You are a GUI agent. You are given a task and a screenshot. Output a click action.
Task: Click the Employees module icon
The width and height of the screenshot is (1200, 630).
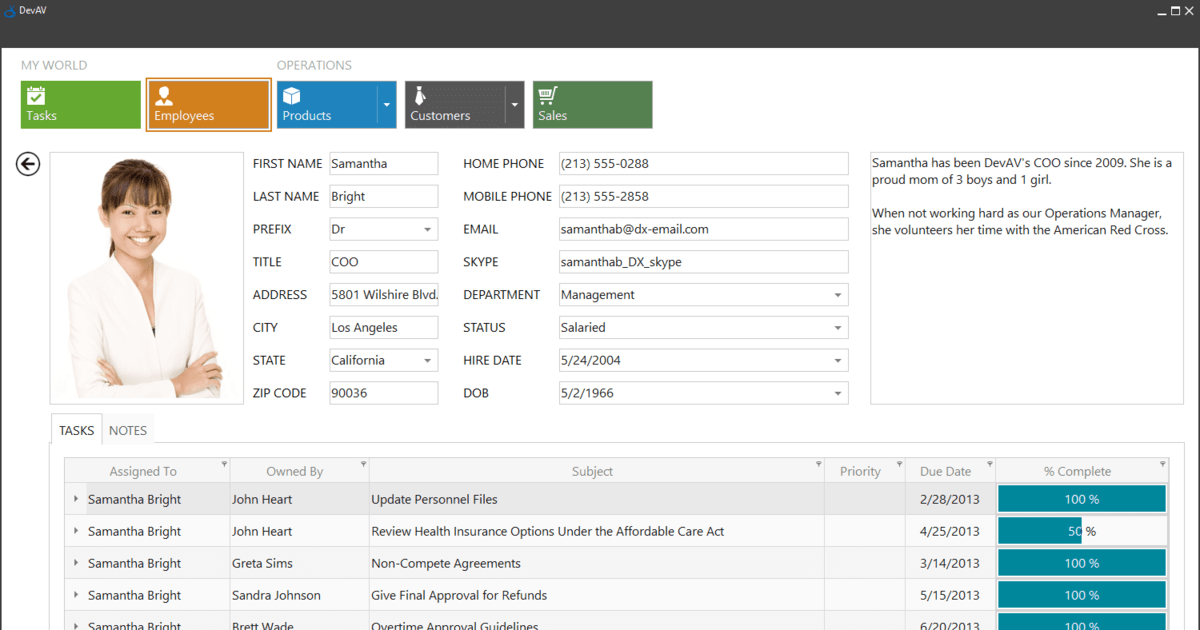click(164, 97)
